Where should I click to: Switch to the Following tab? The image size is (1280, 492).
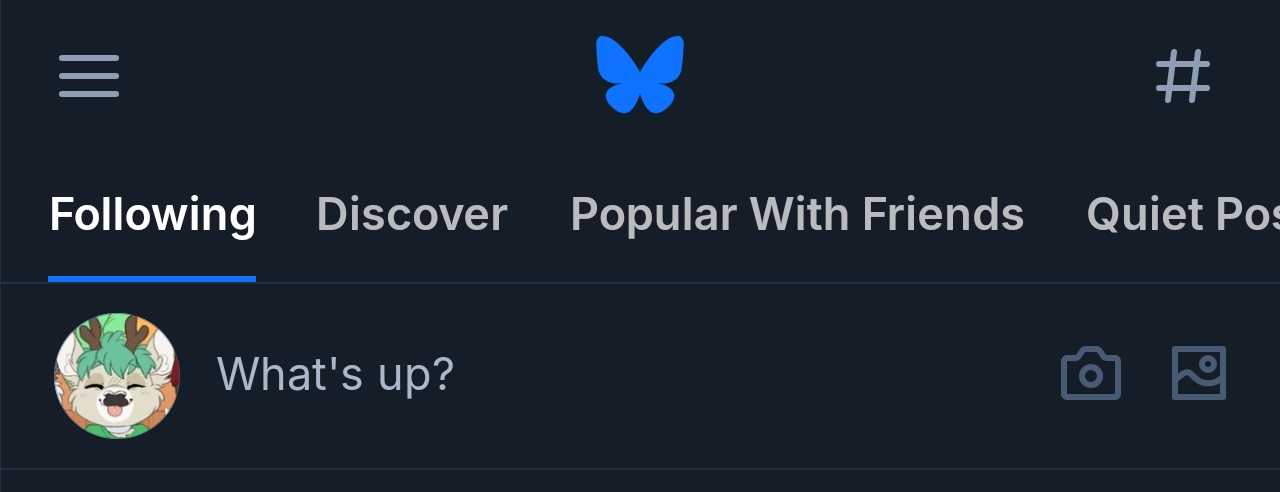pos(152,214)
